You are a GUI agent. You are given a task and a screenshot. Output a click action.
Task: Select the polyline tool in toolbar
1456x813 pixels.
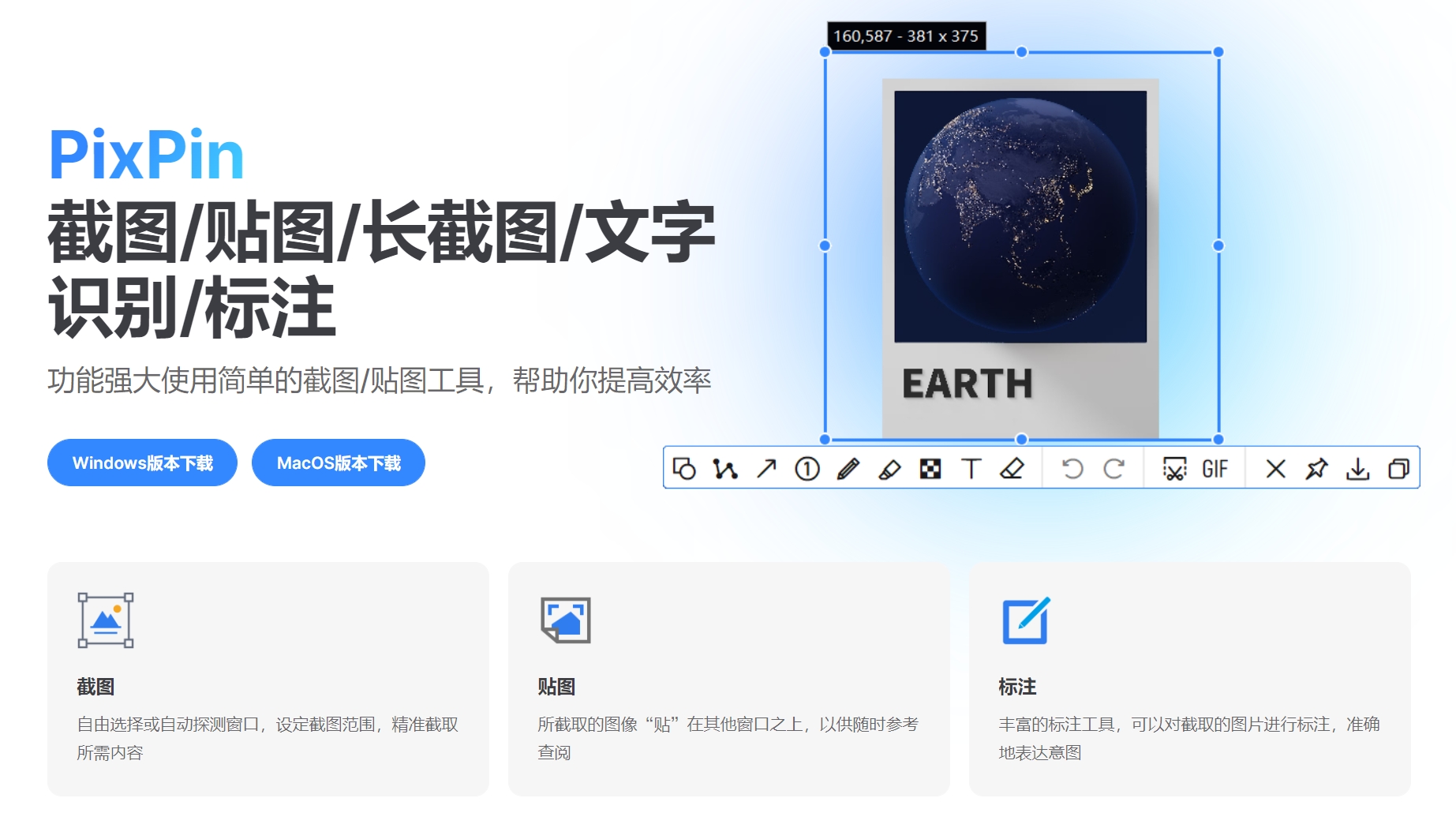725,469
